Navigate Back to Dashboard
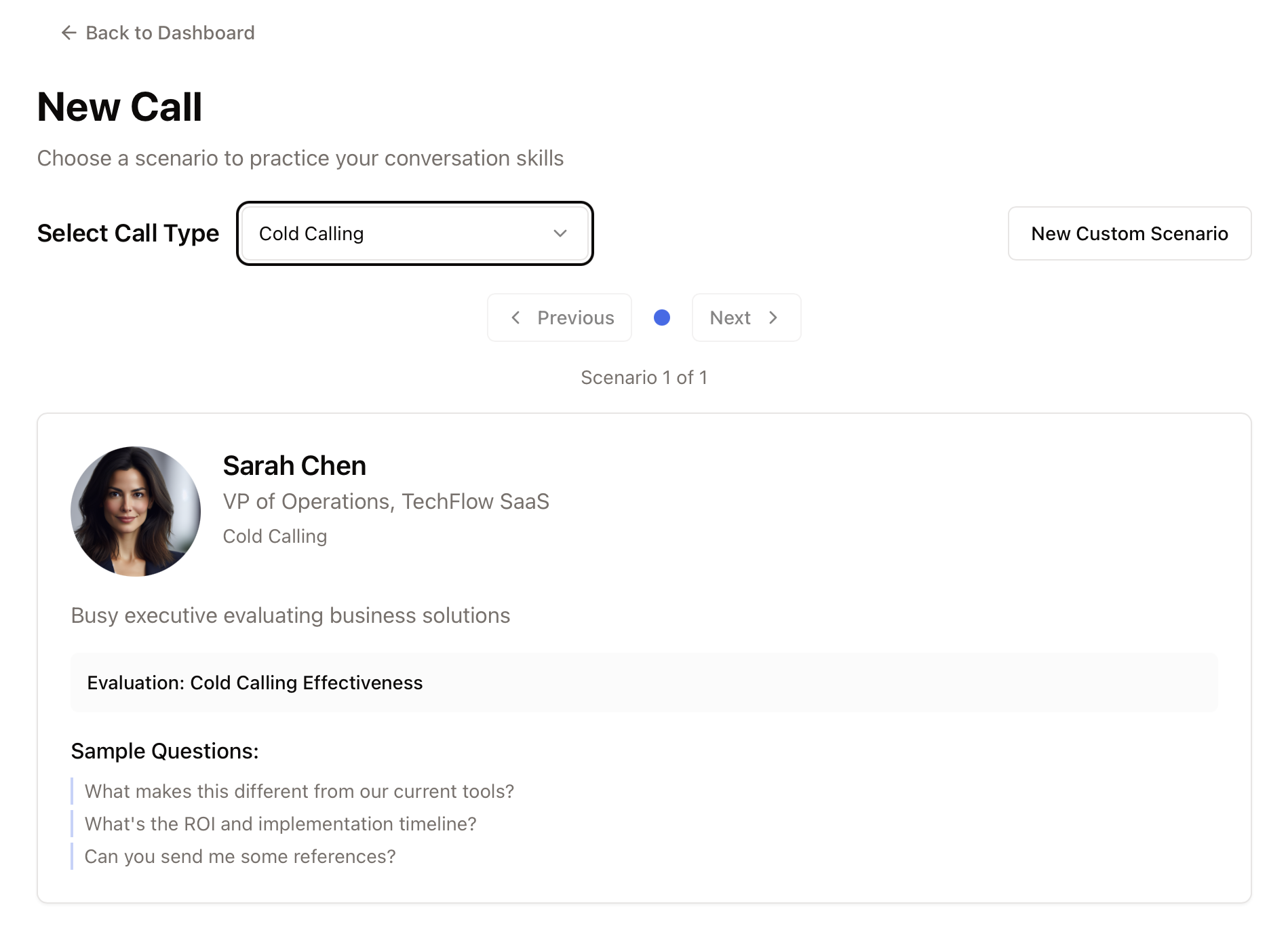The height and width of the screenshot is (941, 1288). tap(157, 32)
